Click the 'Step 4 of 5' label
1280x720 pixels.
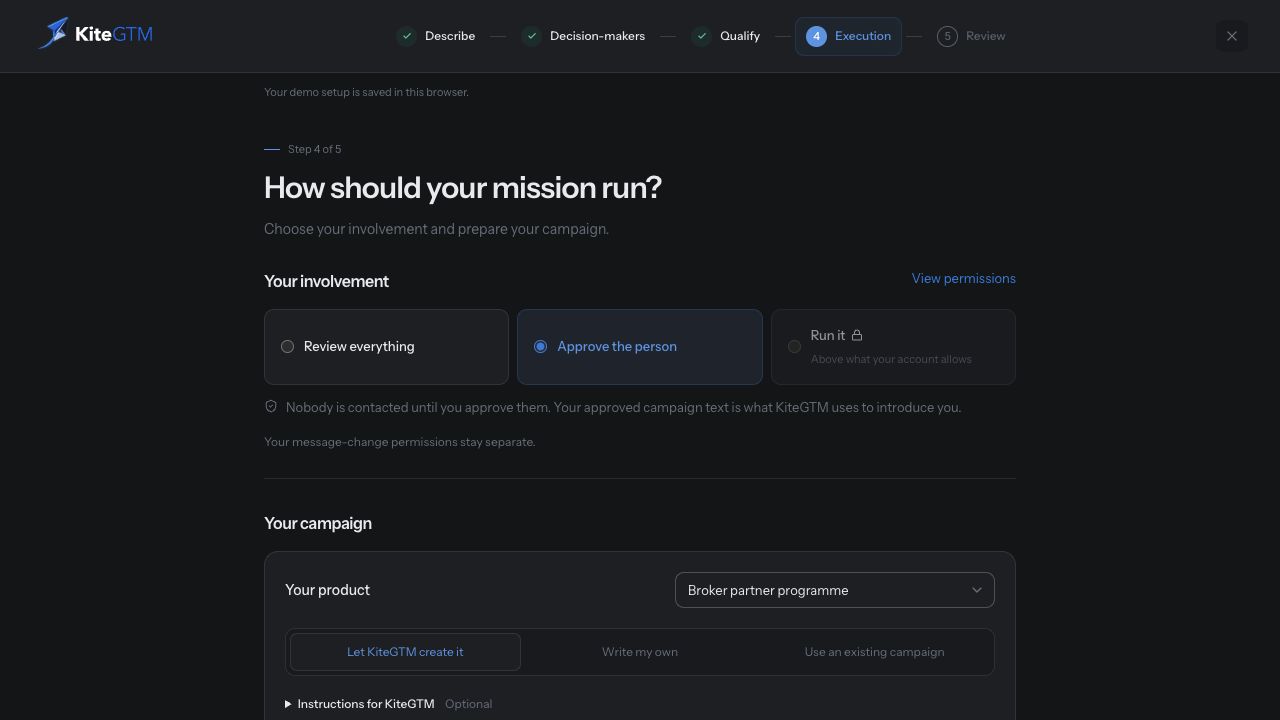click(x=314, y=149)
